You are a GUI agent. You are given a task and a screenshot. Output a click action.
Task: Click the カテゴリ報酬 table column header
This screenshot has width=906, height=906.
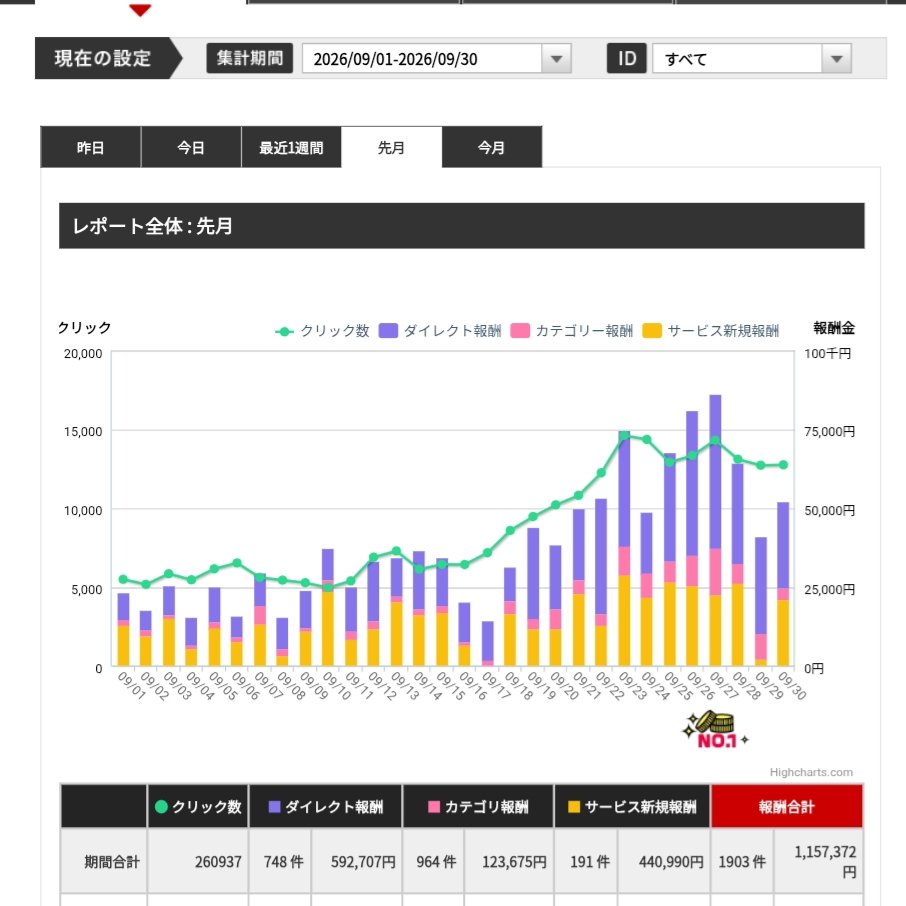pyautogui.click(x=478, y=807)
